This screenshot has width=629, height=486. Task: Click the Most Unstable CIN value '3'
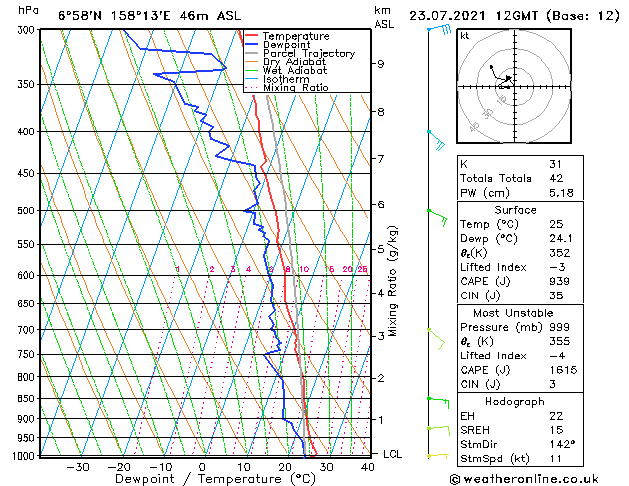coord(552,384)
